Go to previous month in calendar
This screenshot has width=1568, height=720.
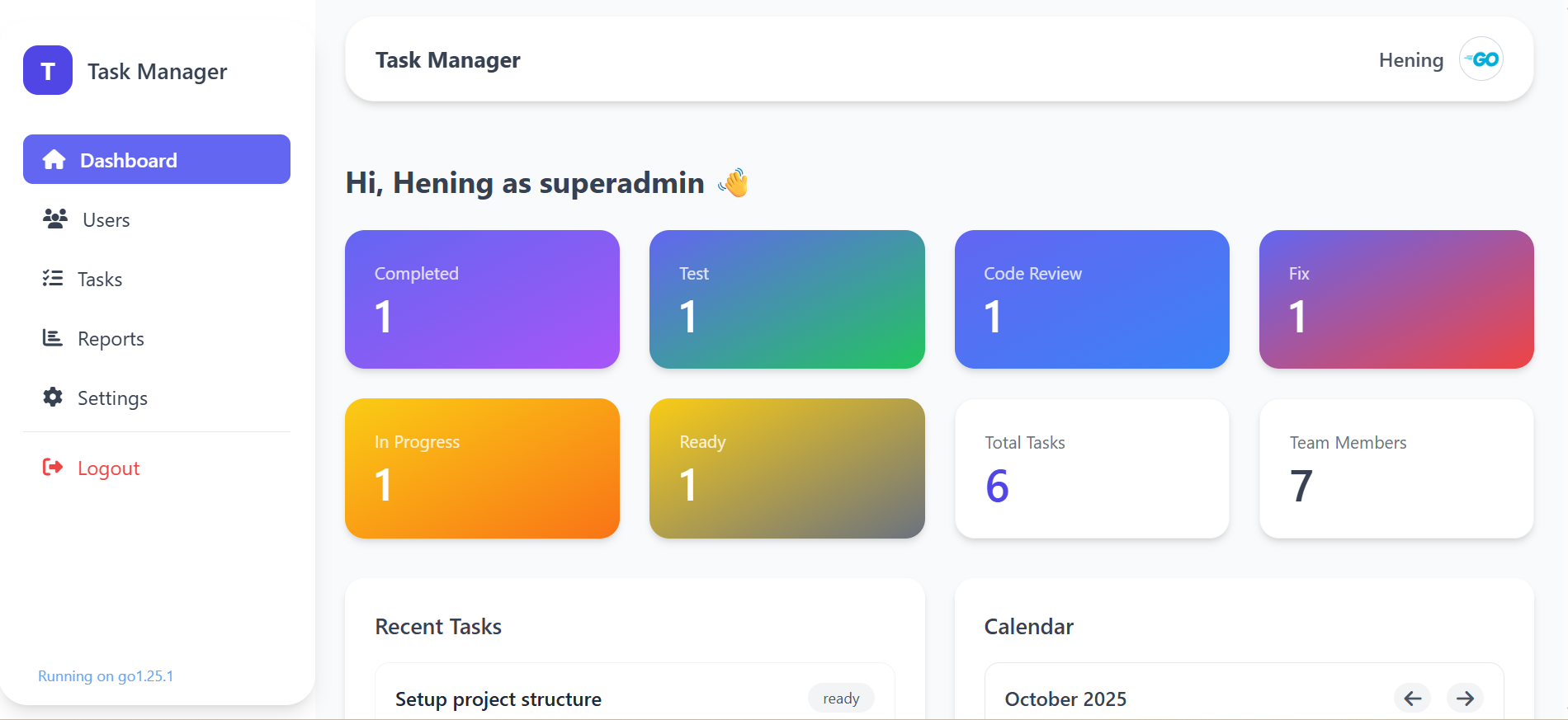(1412, 699)
